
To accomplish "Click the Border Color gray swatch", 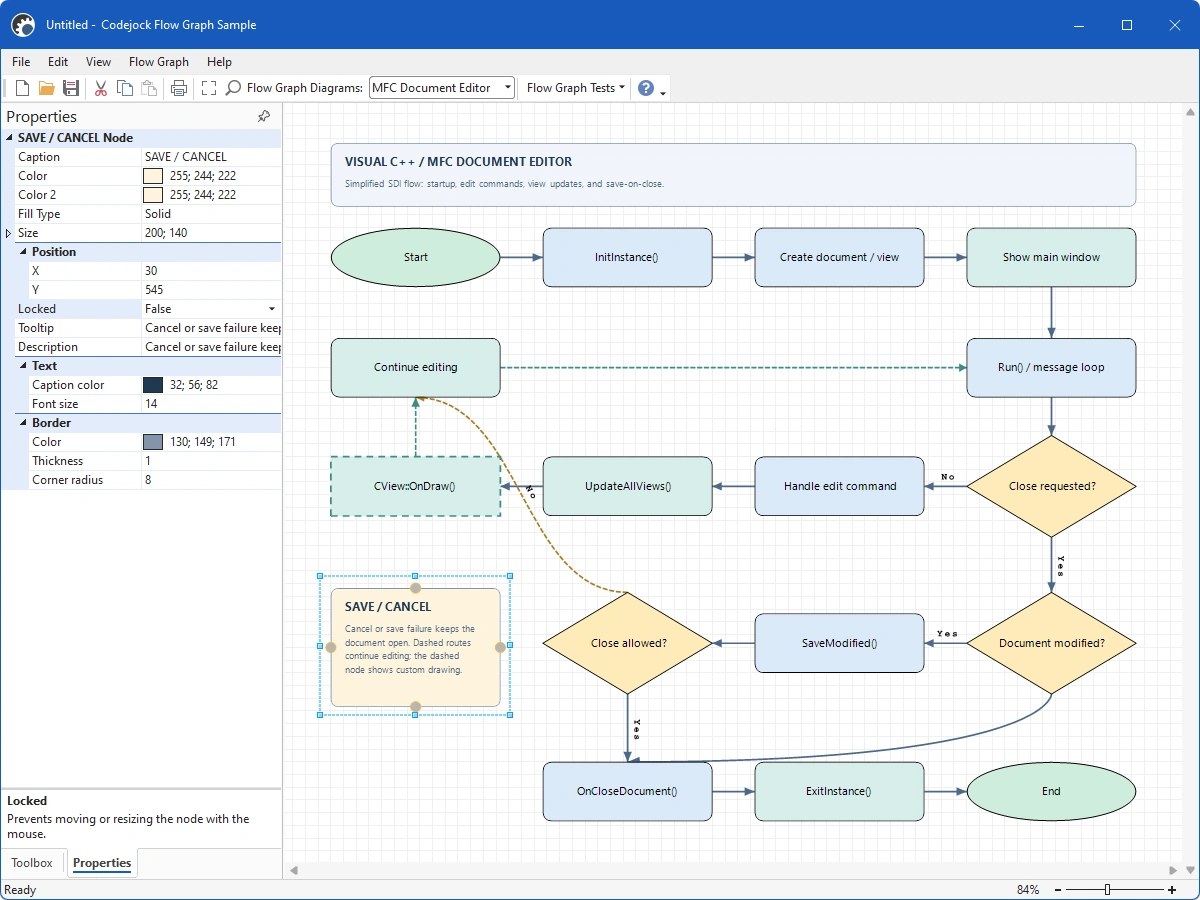I will [153, 442].
